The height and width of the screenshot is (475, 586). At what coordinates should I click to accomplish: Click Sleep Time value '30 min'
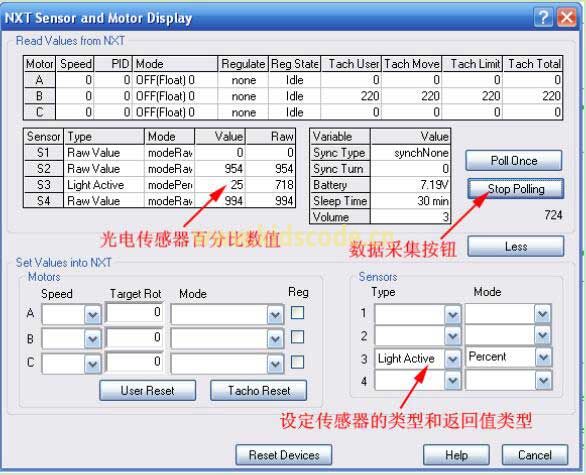(410, 201)
